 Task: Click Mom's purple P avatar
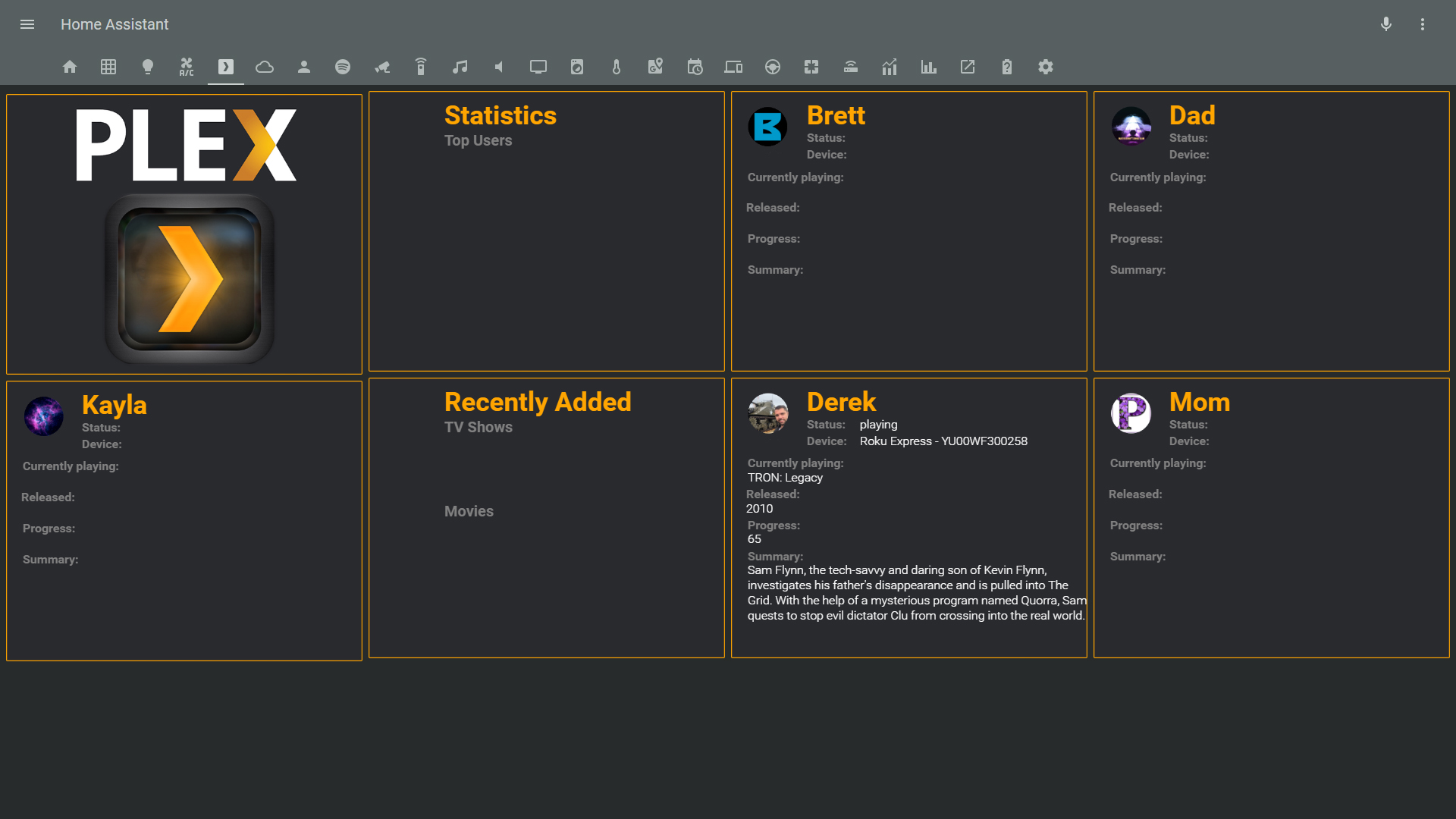(1131, 413)
